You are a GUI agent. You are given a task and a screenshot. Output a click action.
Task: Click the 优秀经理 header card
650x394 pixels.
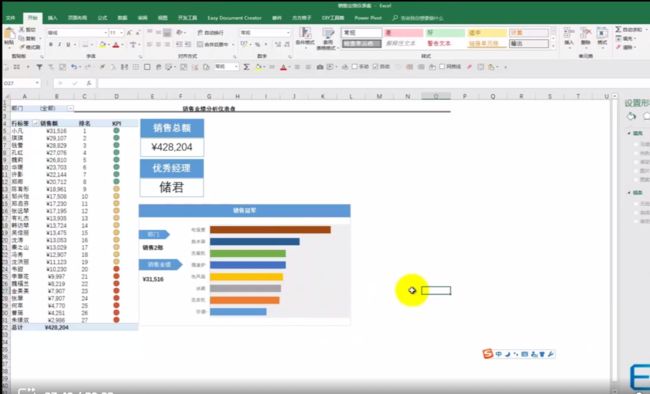coord(172,168)
